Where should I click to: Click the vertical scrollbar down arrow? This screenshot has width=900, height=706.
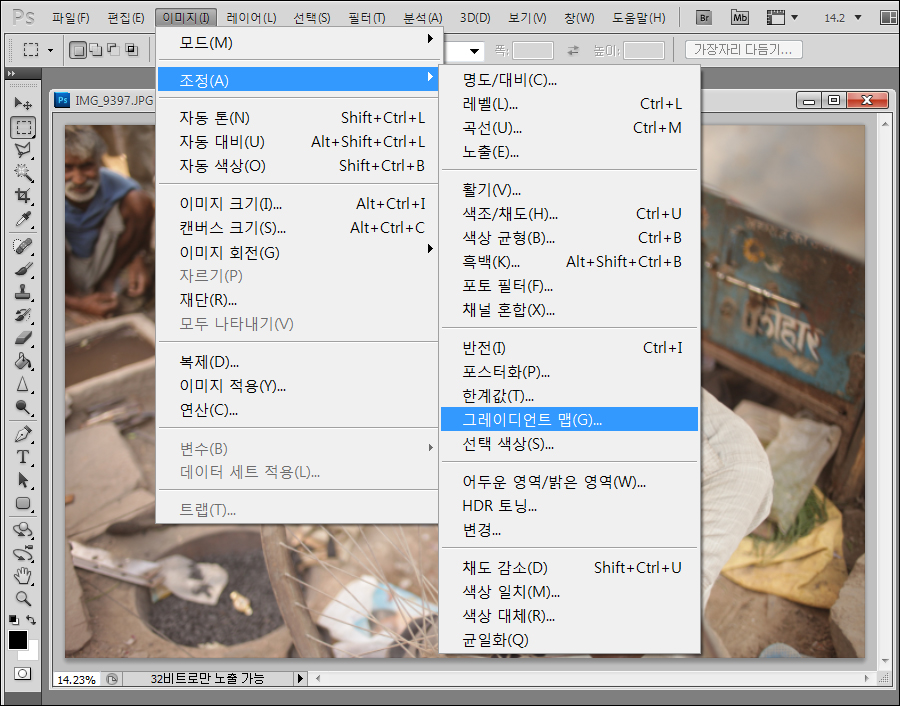(x=886, y=661)
